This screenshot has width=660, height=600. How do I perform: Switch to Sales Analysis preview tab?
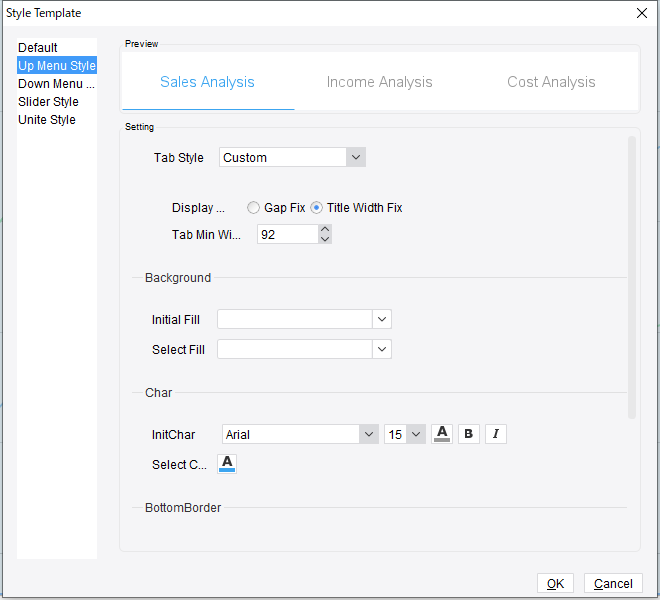coord(208,82)
